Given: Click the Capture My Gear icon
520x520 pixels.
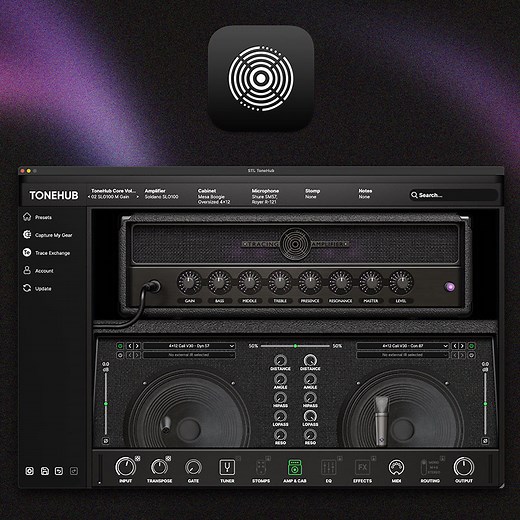Looking at the screenshot, I should pyautogui.click(x=27, y=235).
